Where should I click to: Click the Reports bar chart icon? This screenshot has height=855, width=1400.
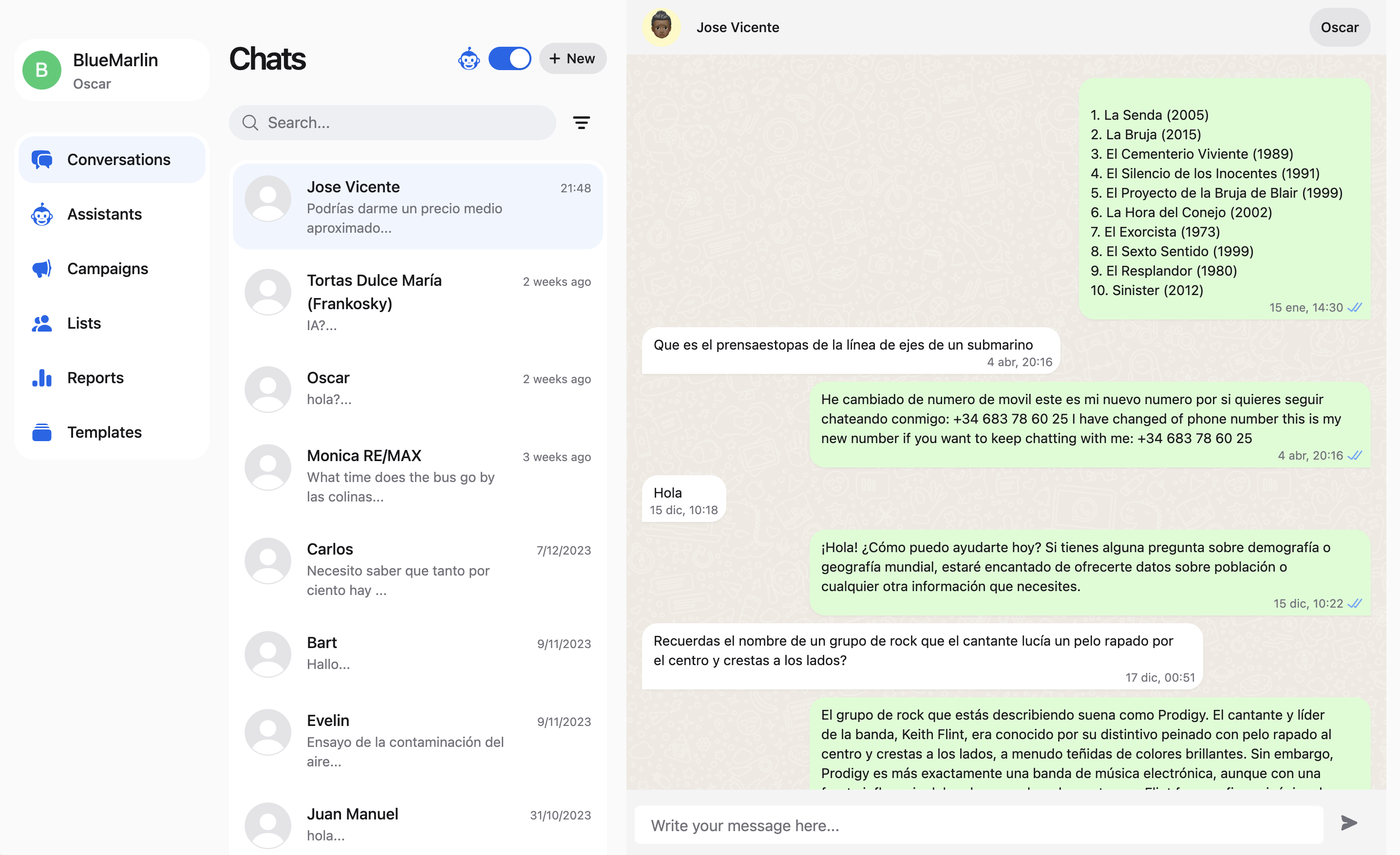[42, 378]
